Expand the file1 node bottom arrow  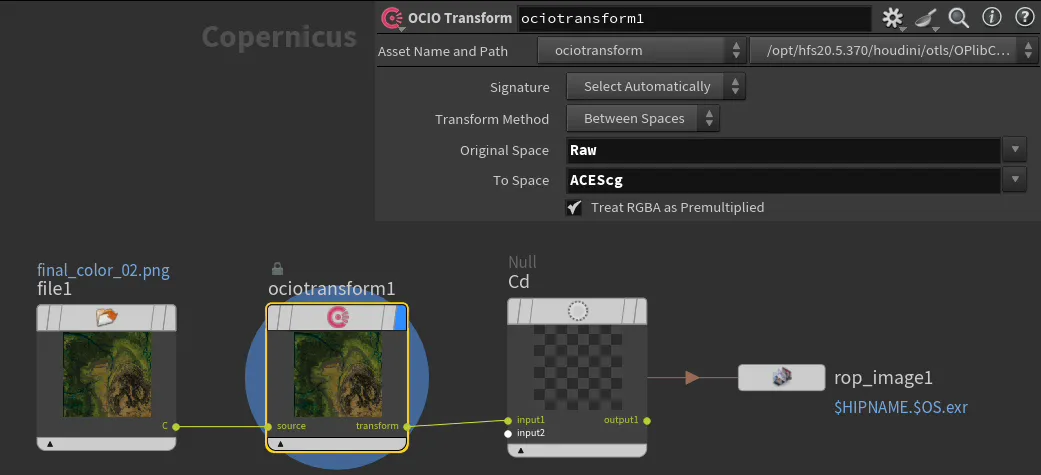[50, 444]
